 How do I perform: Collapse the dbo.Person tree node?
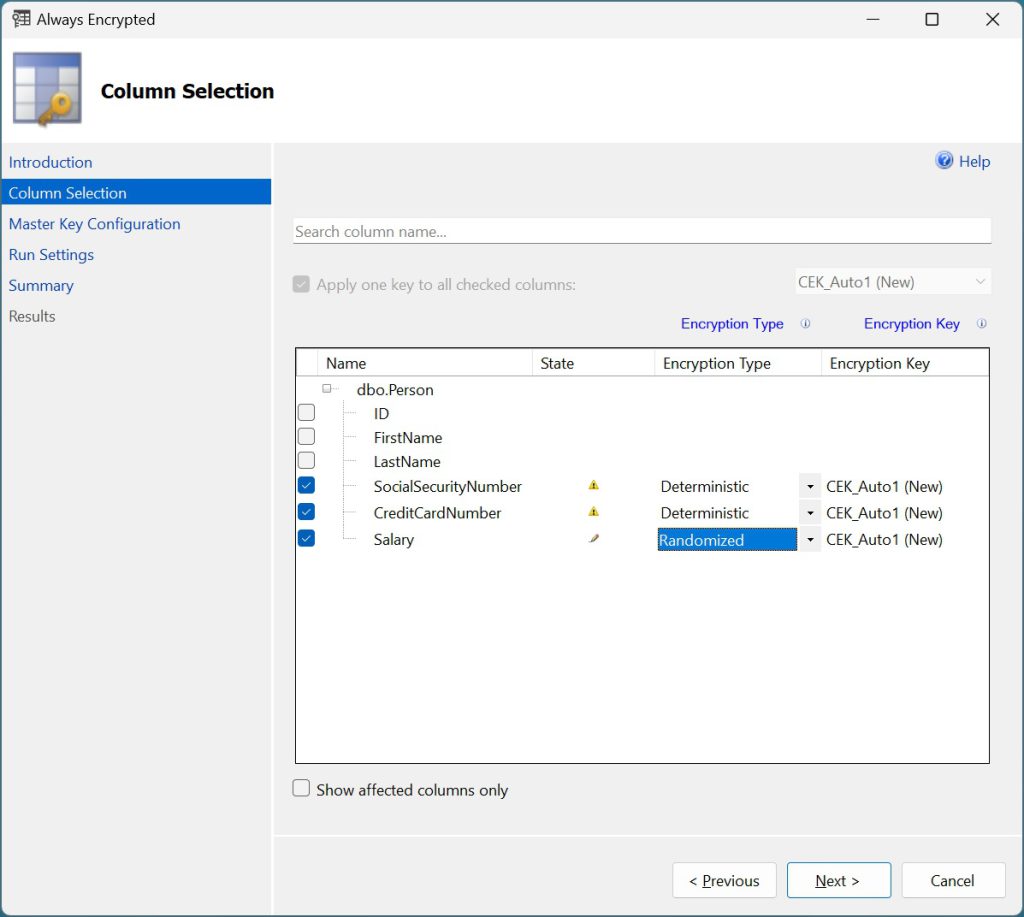(x=327, y=389)
